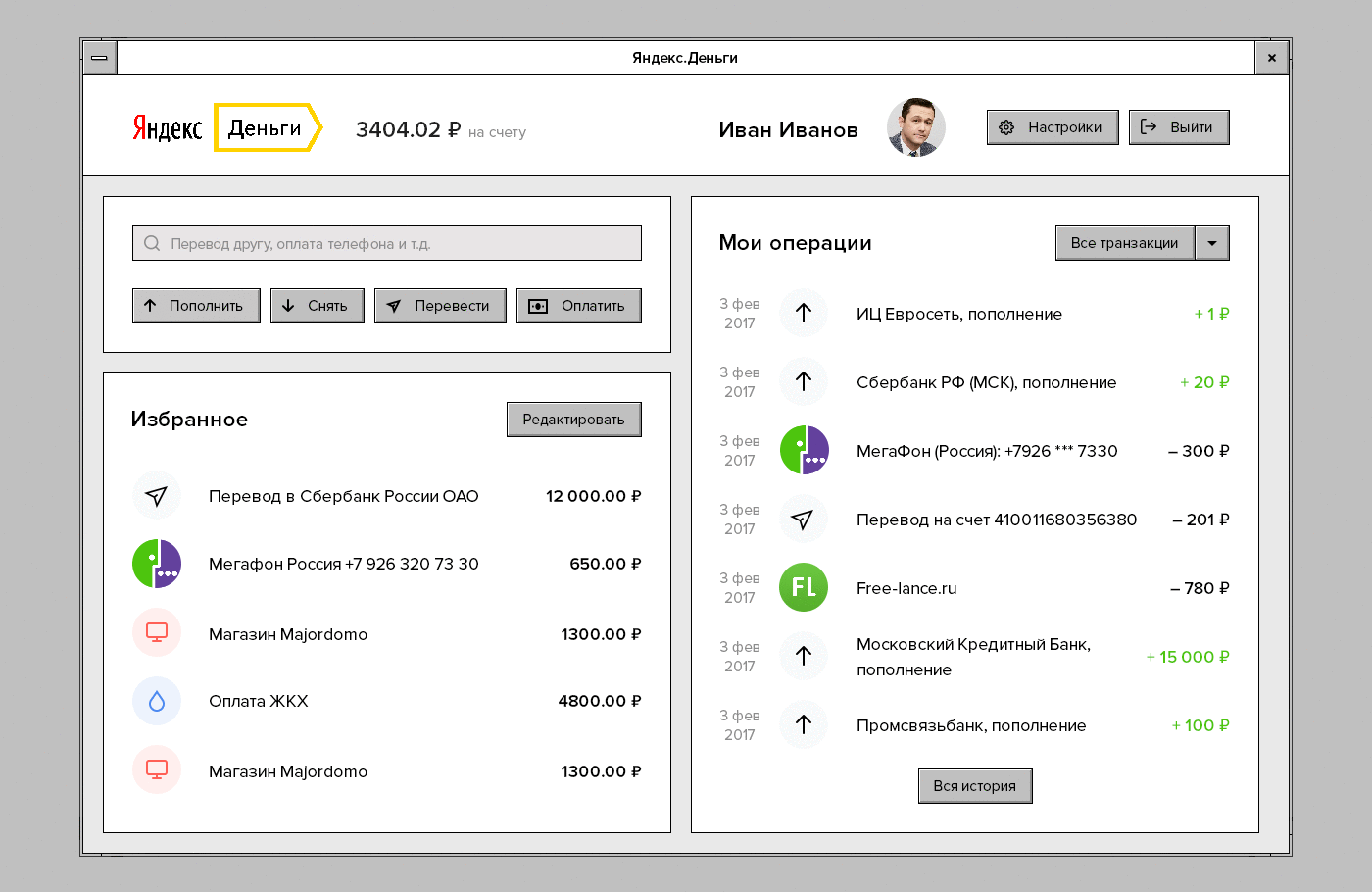1372x892 pixels.
Task: Click the + 15 000 ₽ amount
Action: tap(1188, 657)
